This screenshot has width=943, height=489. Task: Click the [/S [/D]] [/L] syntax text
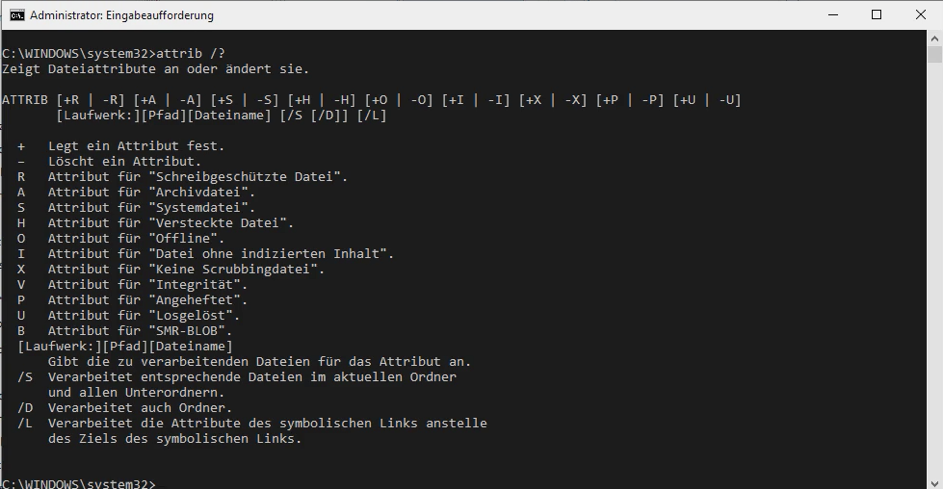coord(333,115)
